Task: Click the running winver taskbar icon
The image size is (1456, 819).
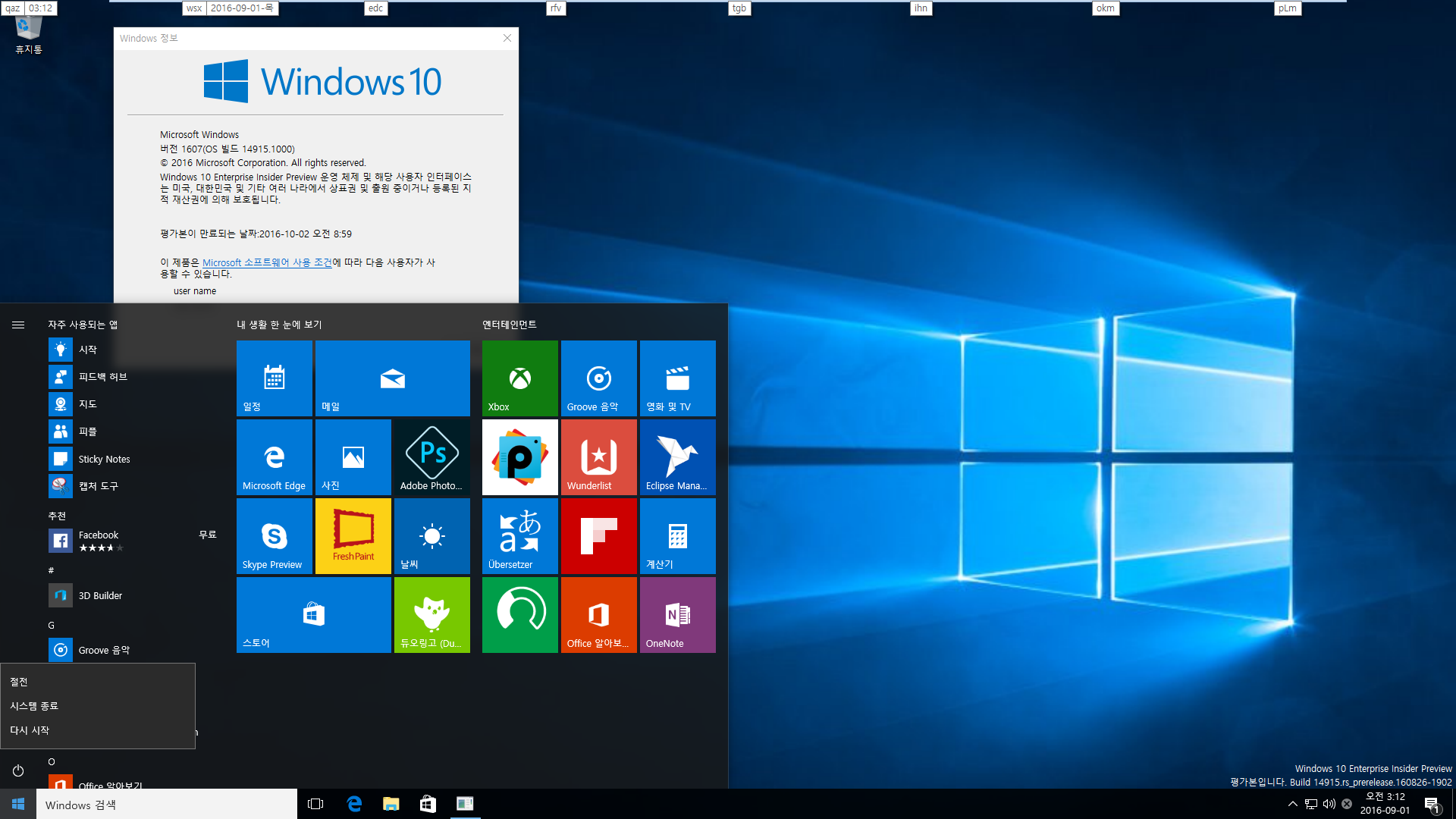Action: [465, 804]
